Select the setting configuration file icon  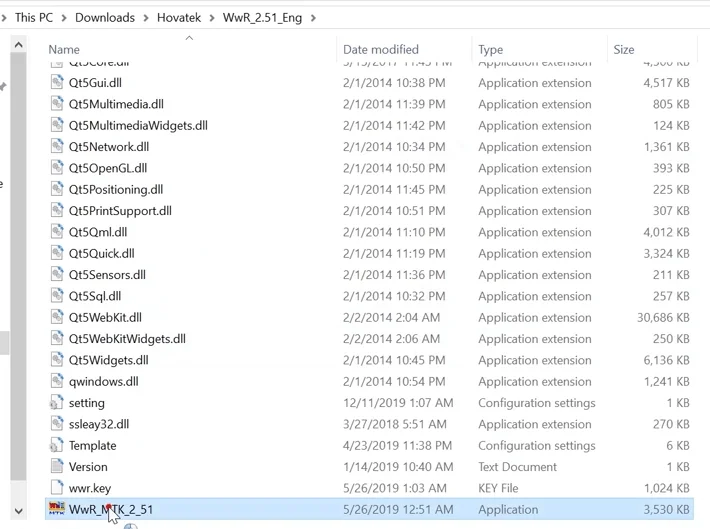pos(57,403)
